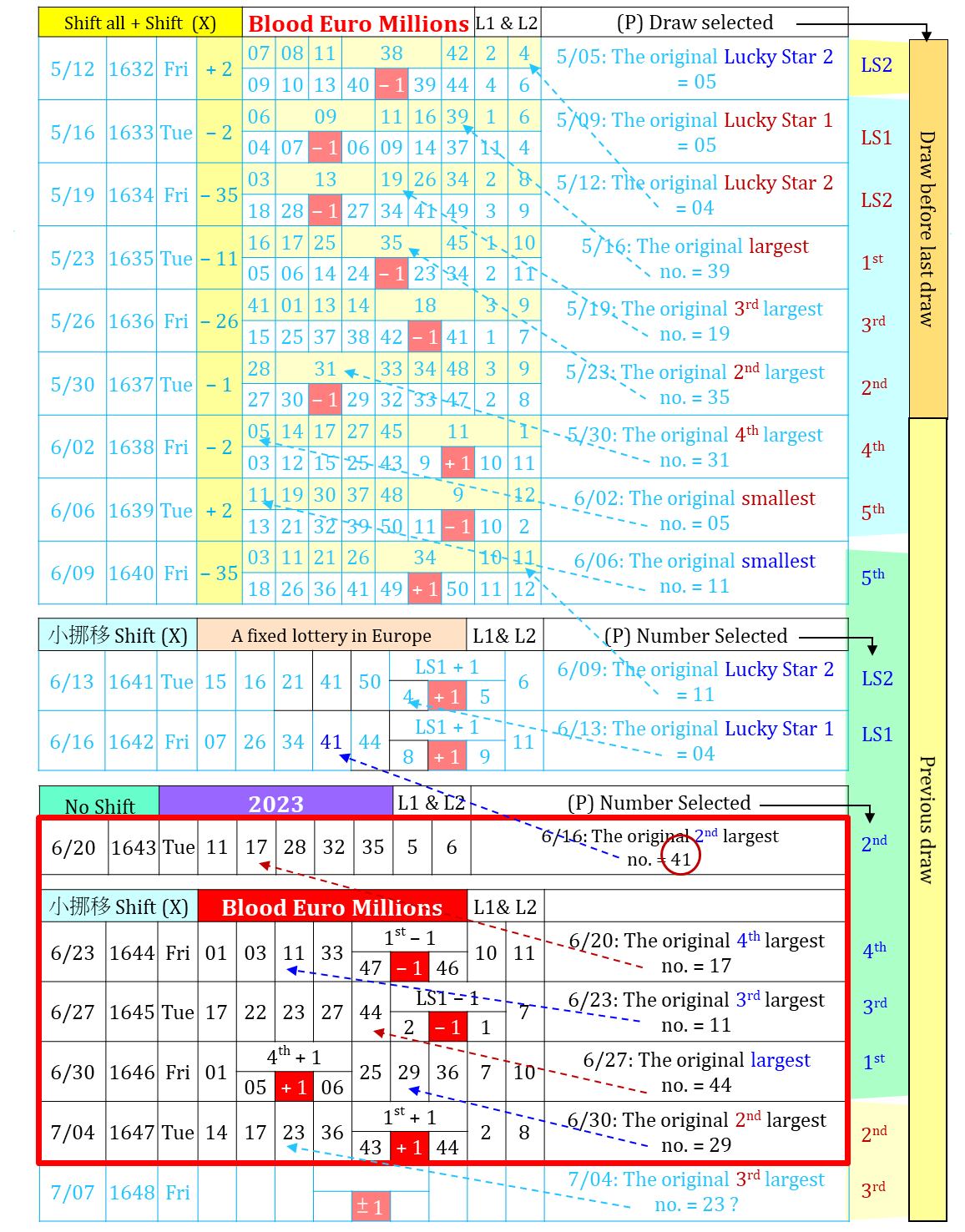Select the '1st + 1' label in 7/04 row
The width and height of the screenshot is (965, 1232).
coord(410,1117)
